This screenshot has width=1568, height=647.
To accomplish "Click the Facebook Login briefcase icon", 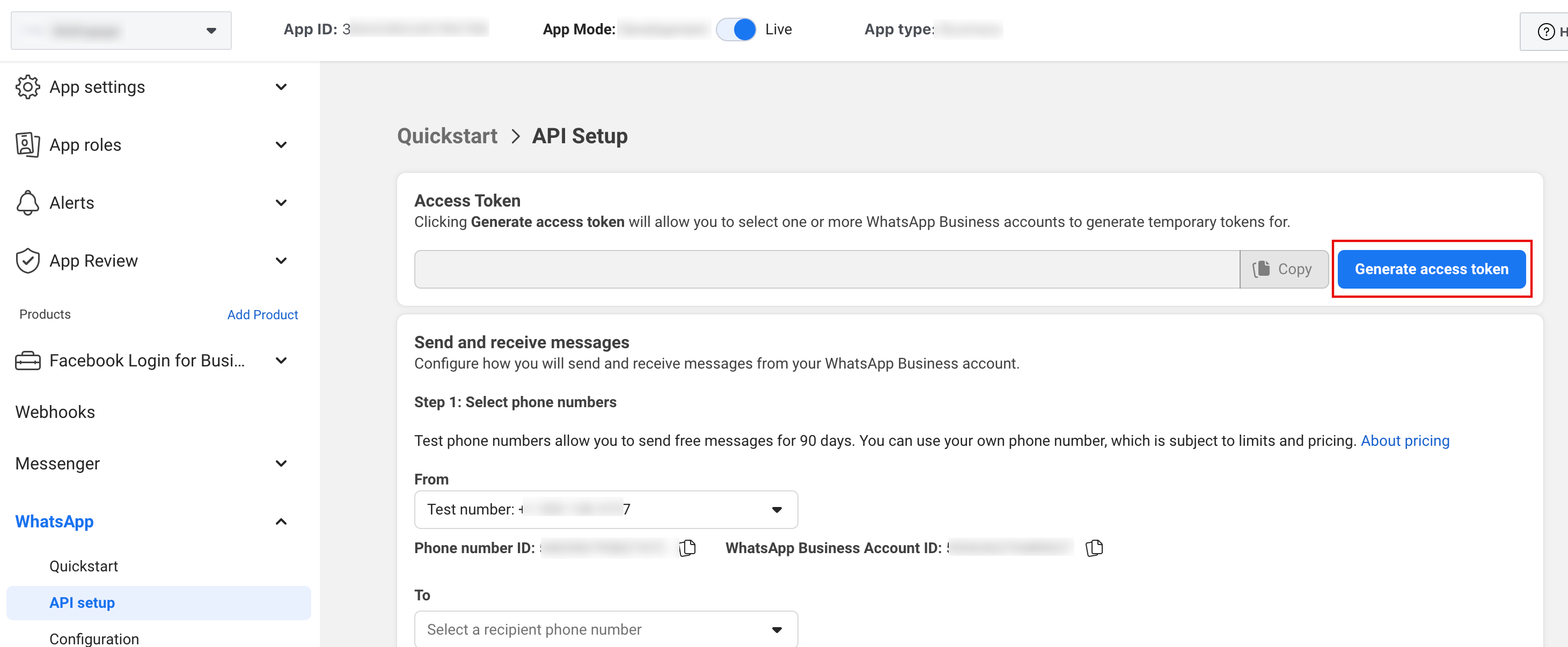I will (28, 361).
